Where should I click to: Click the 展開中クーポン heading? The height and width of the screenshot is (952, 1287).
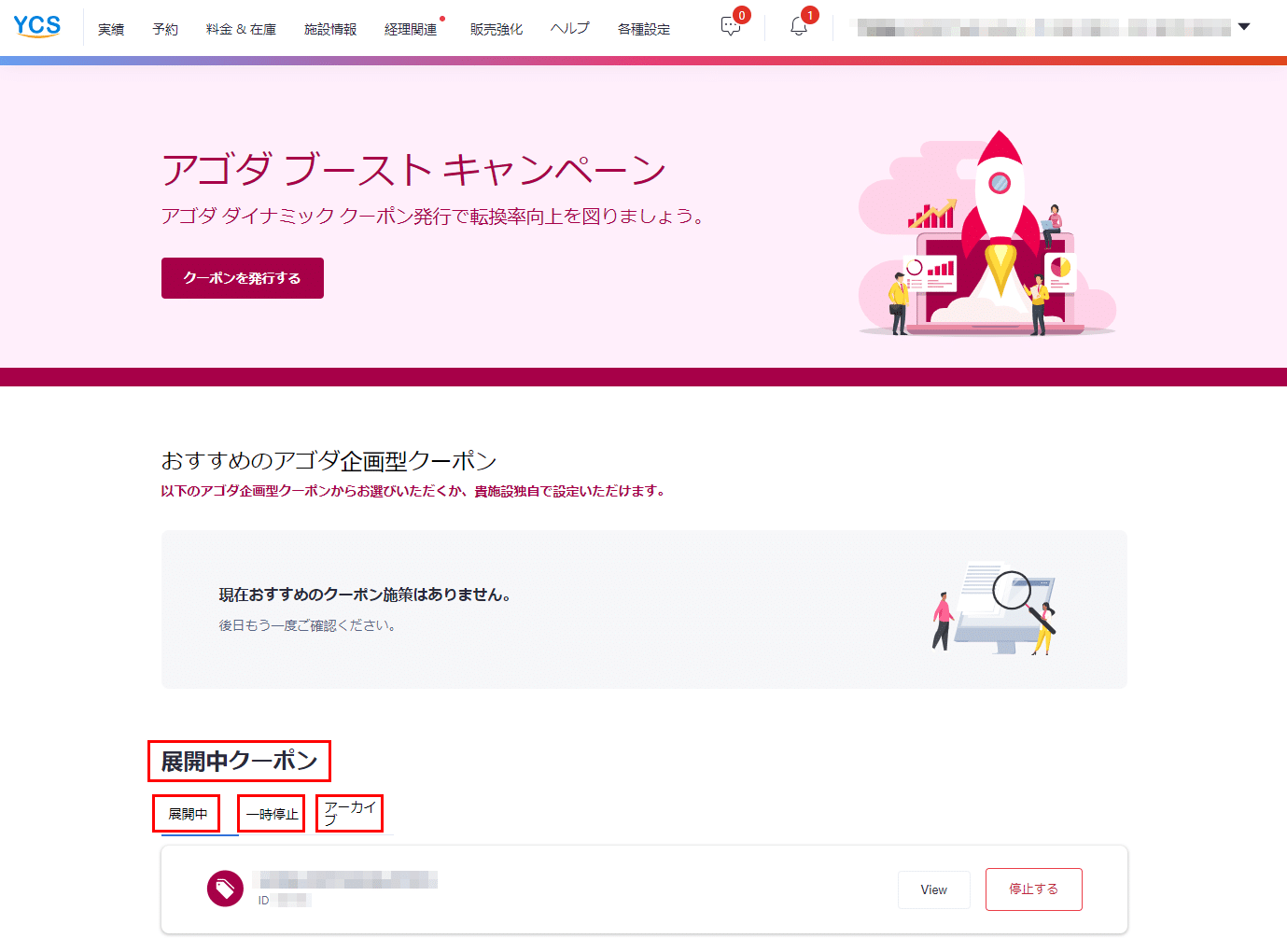click(x=240, y=762)
